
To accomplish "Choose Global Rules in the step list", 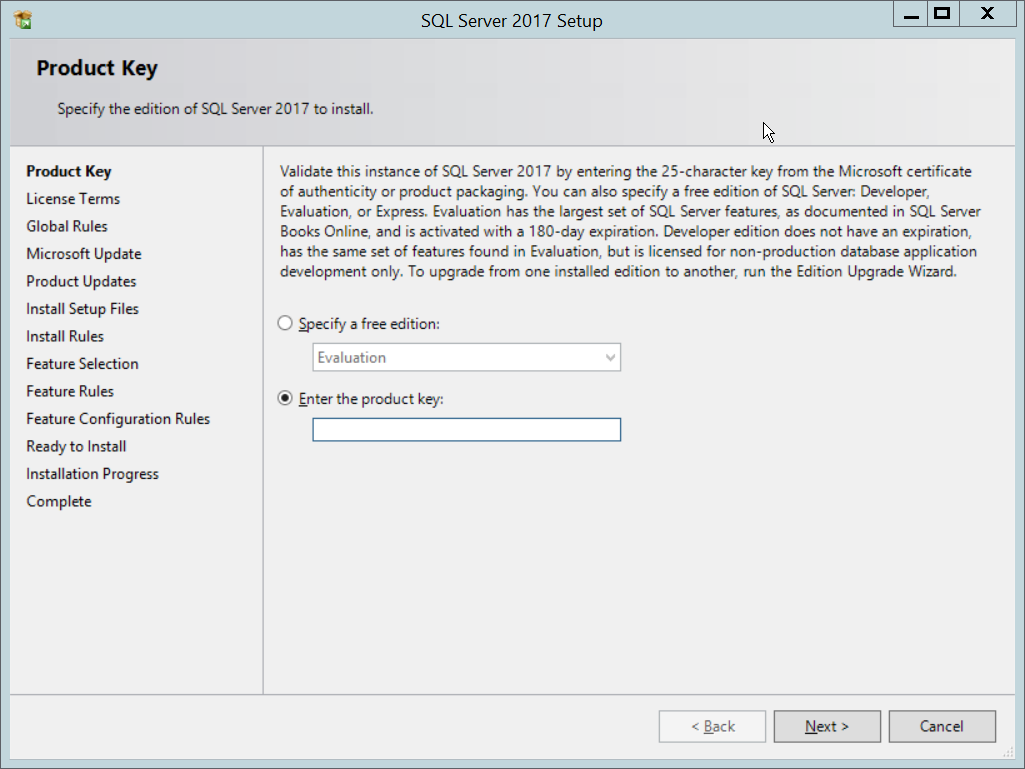I will click(67, 226).
